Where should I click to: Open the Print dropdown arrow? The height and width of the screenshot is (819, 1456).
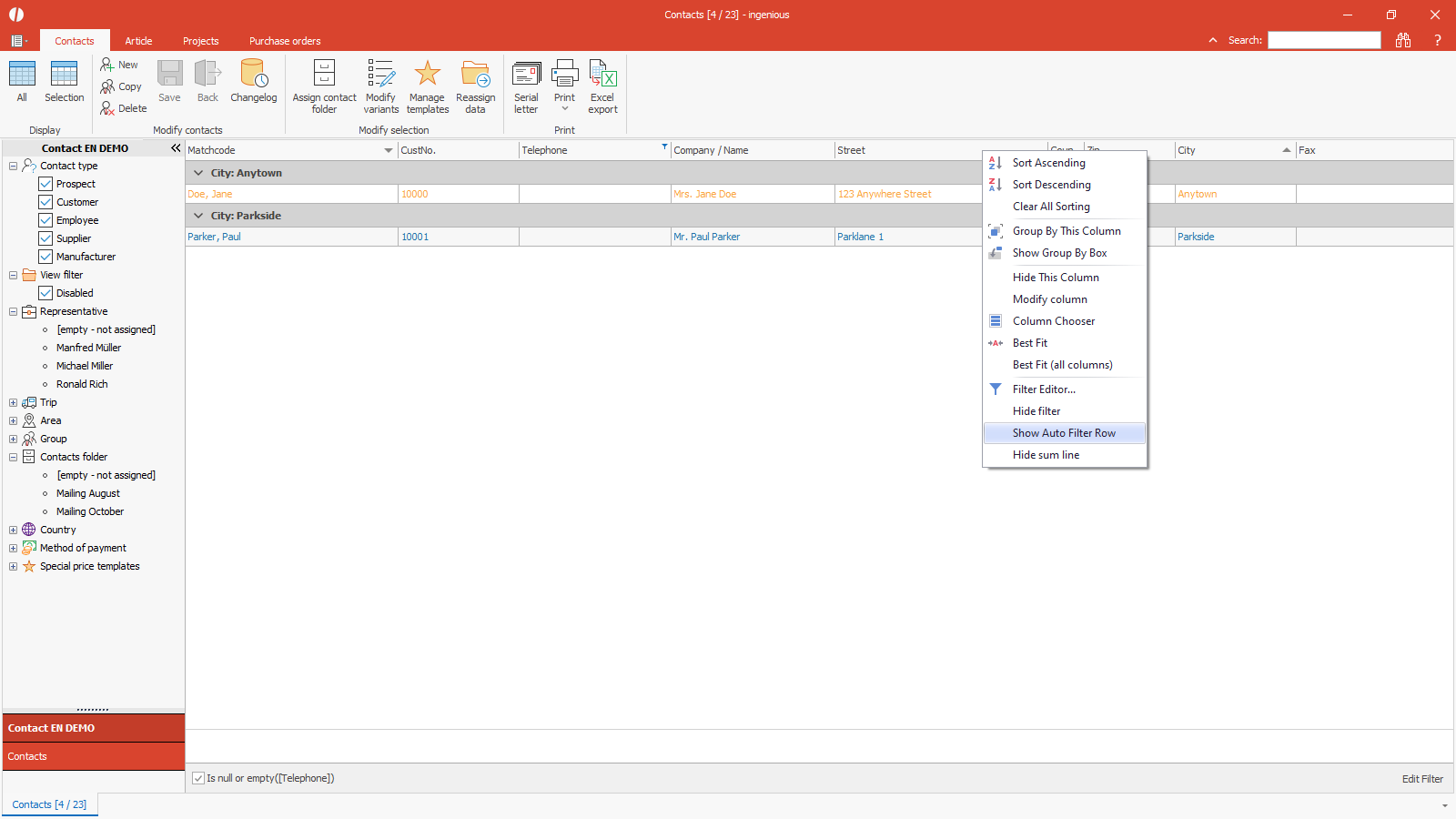coord(564,109)
